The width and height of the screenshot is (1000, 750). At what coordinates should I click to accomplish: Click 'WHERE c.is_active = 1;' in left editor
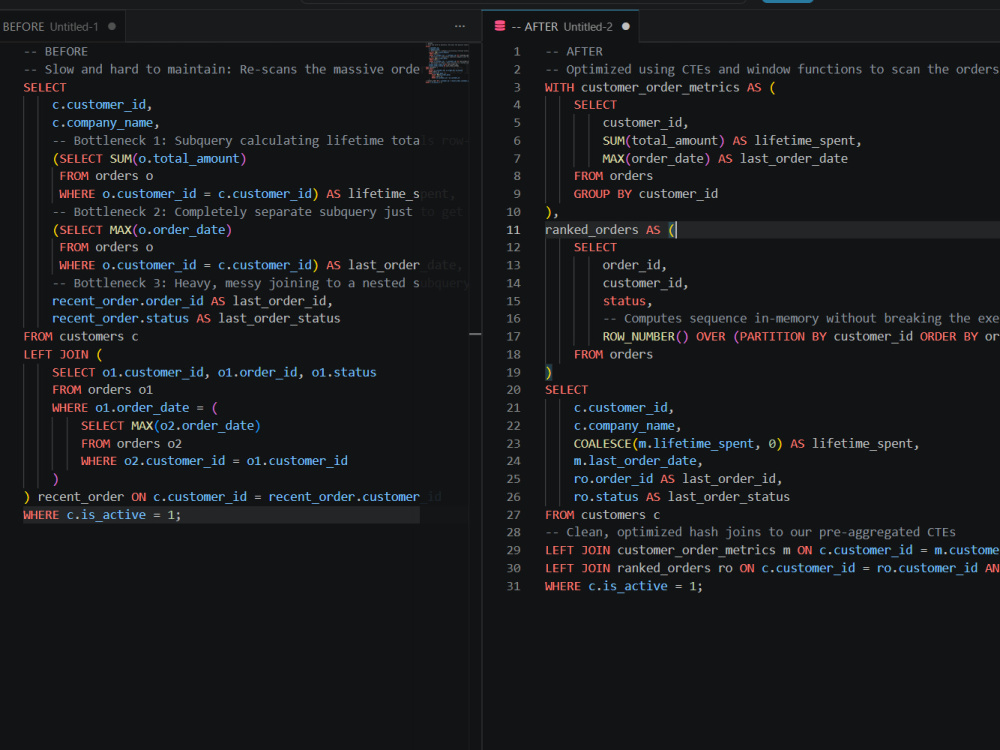tap(102, 515)
